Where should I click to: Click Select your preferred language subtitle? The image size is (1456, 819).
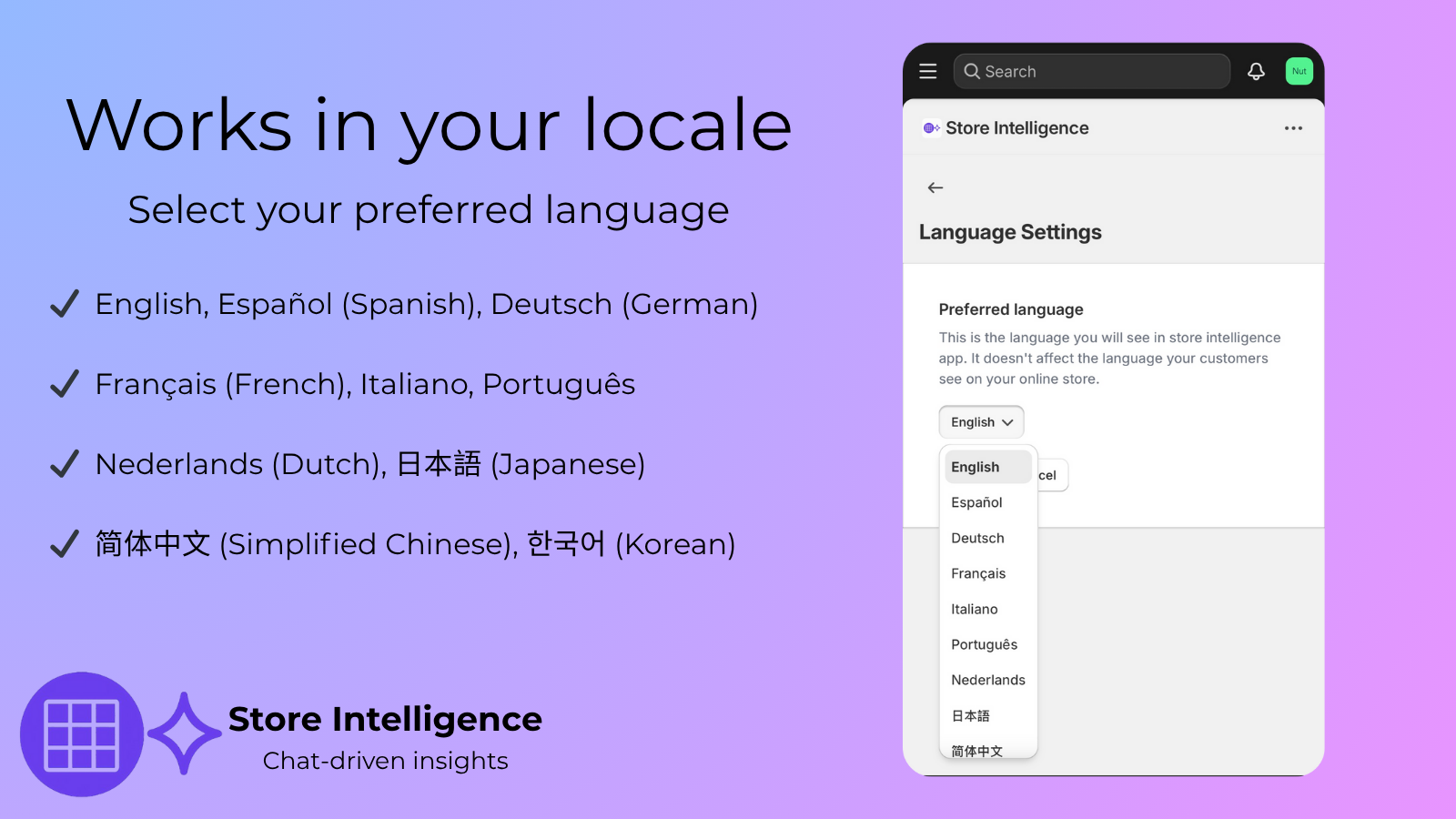[429, 211]
